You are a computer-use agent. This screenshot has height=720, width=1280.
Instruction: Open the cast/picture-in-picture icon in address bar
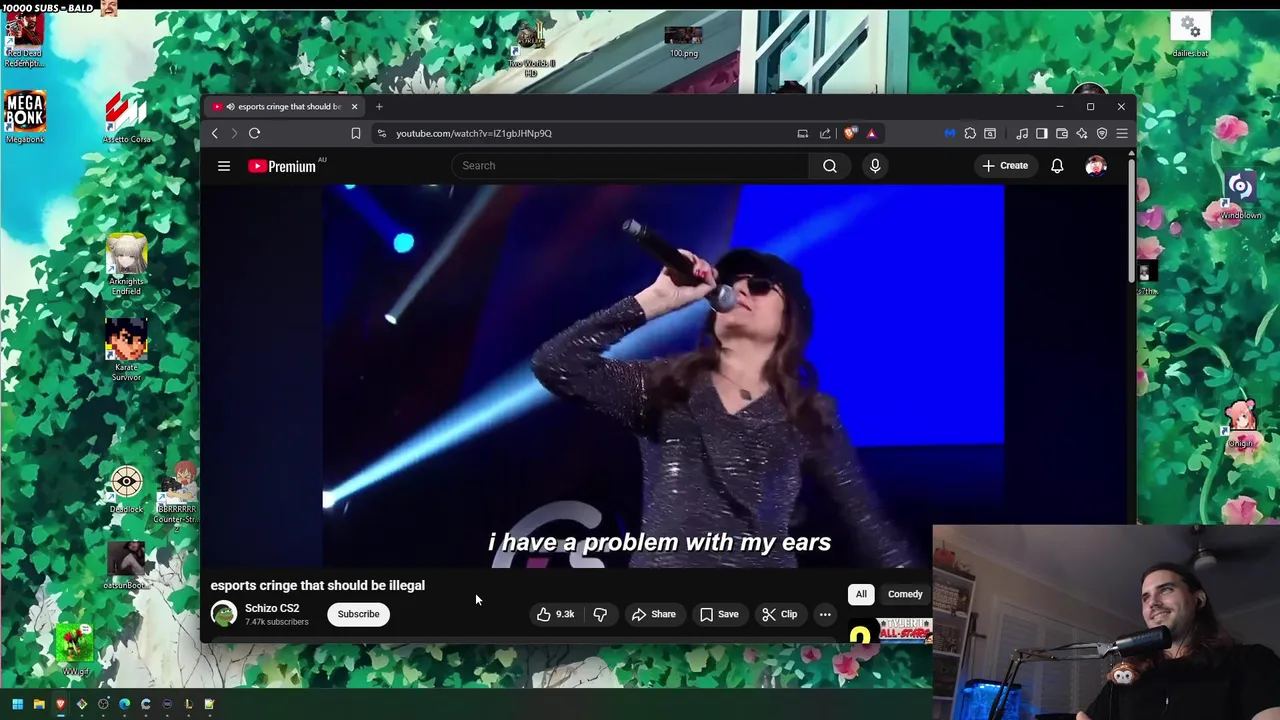click(x=802, y=133)
